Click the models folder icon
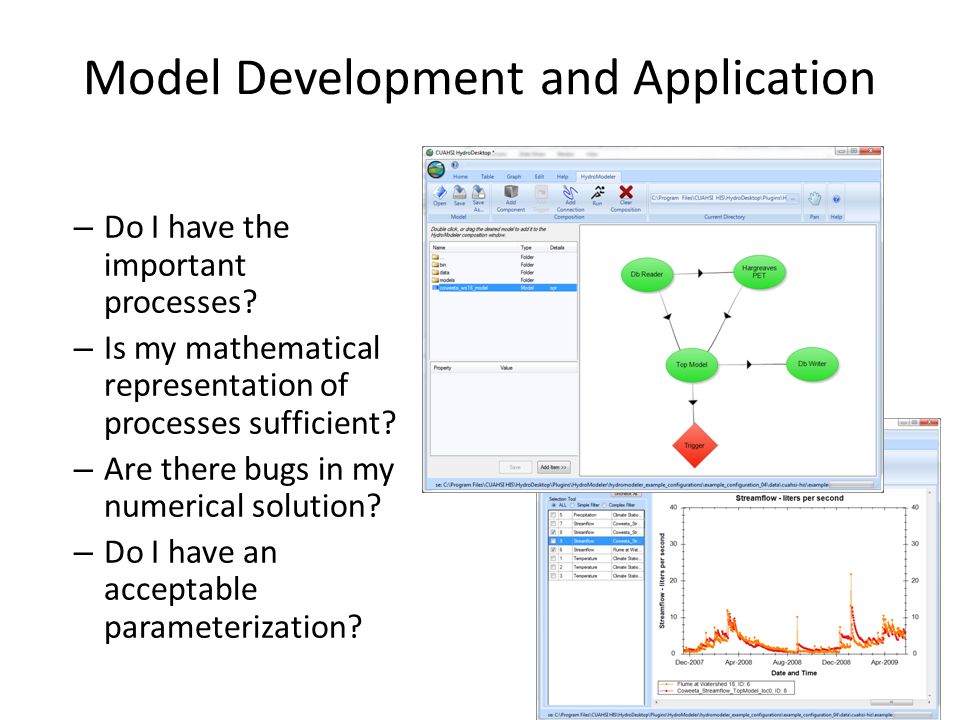 click(x=436, y=280)
